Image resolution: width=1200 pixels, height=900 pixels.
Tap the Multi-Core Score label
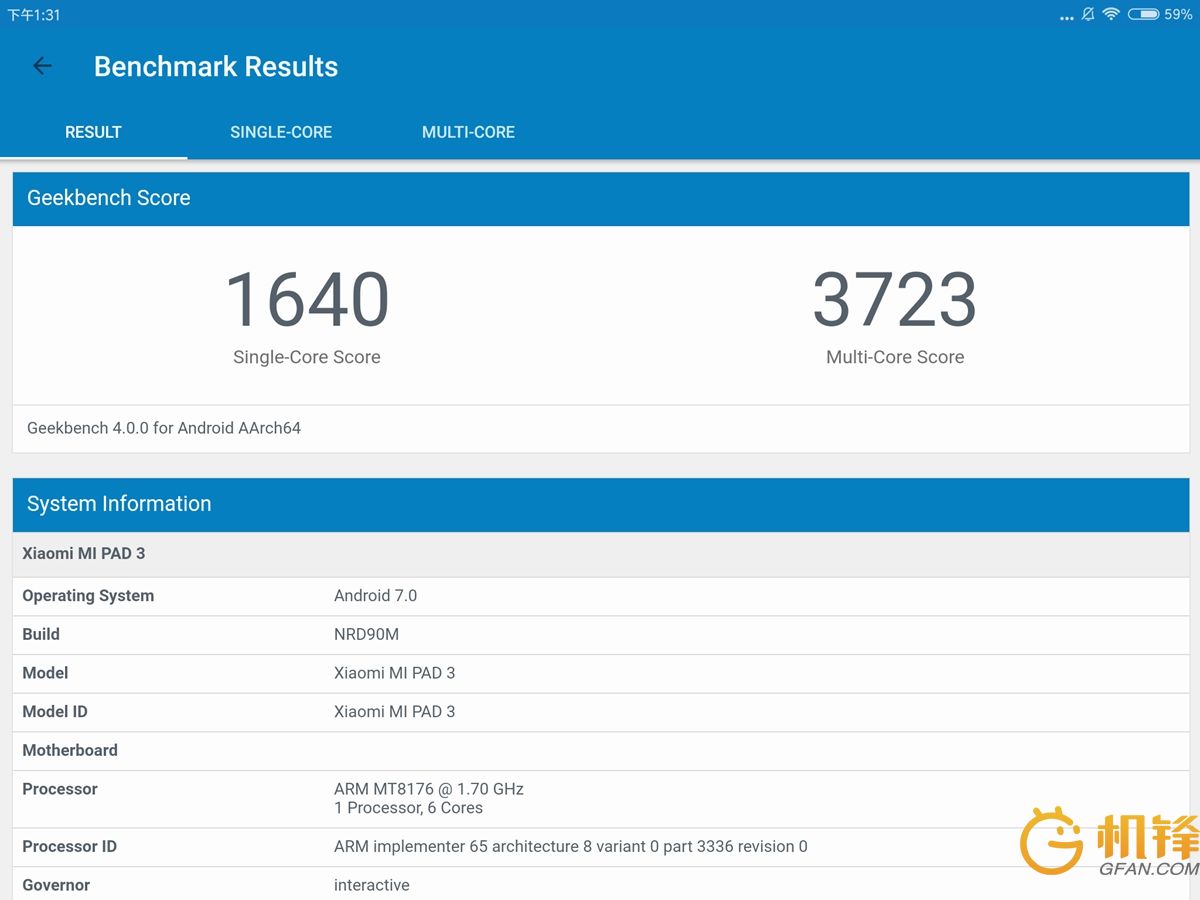[x=895, y=357]
